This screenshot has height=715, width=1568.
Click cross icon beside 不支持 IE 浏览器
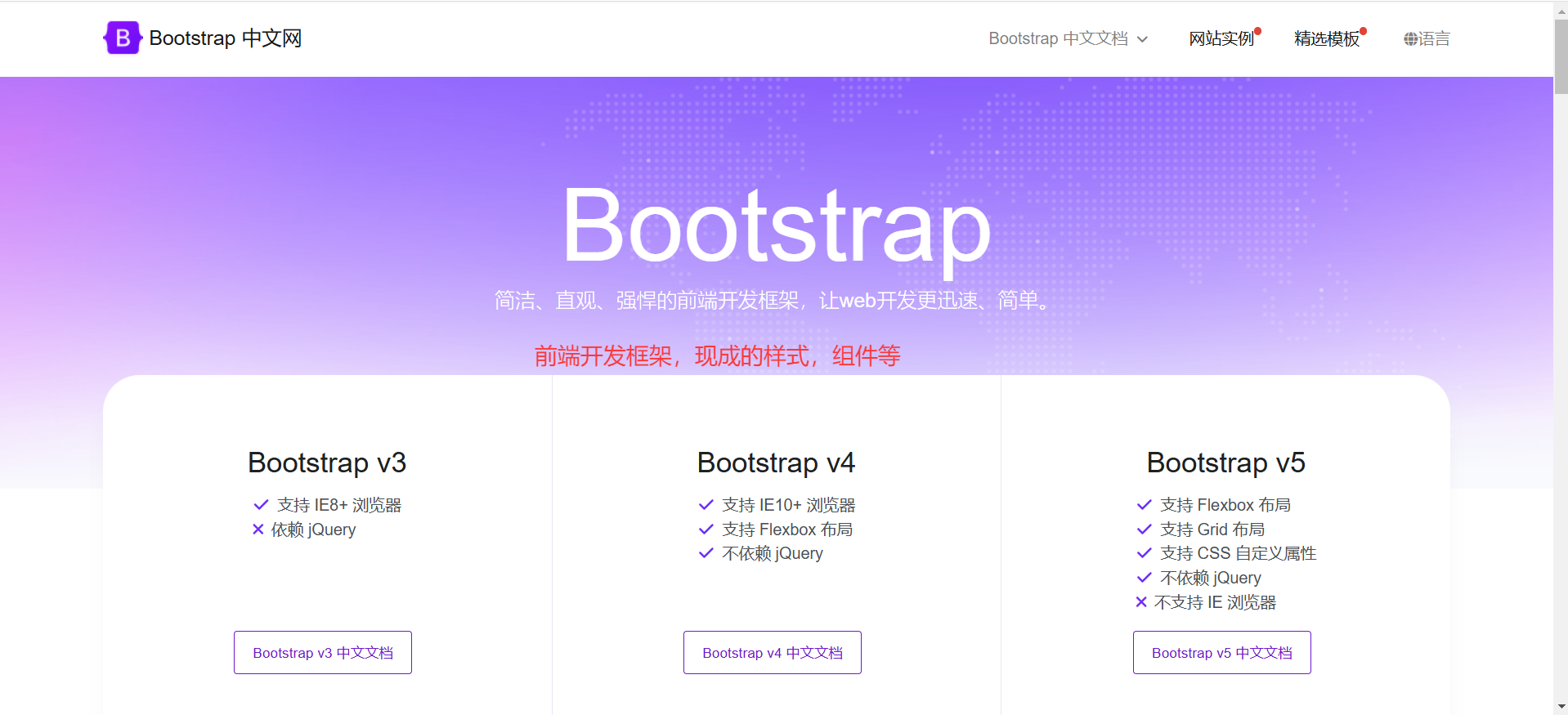pos(1141,602)
